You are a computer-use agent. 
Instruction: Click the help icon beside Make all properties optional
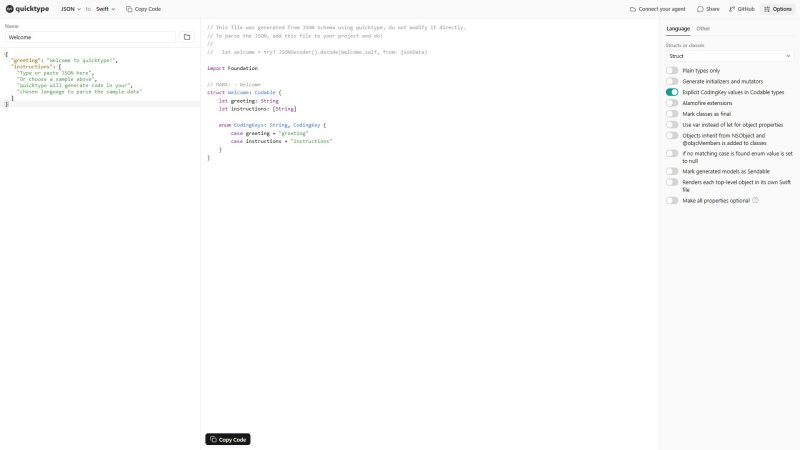tap(756, 200)
